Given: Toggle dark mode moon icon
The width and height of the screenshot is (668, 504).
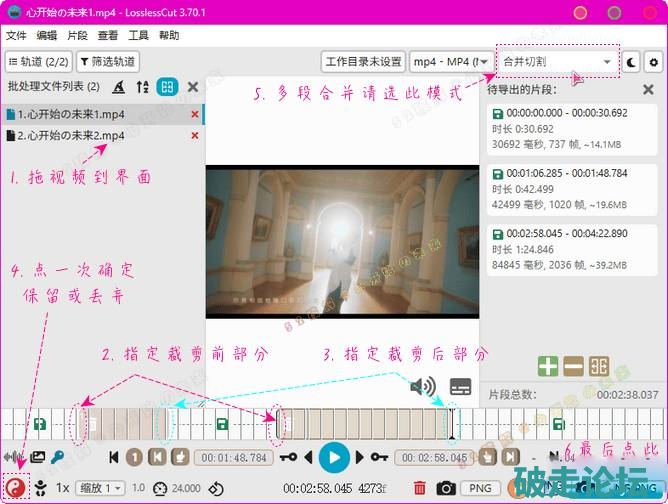Looking at the screenshot, I should coord(631,62).
